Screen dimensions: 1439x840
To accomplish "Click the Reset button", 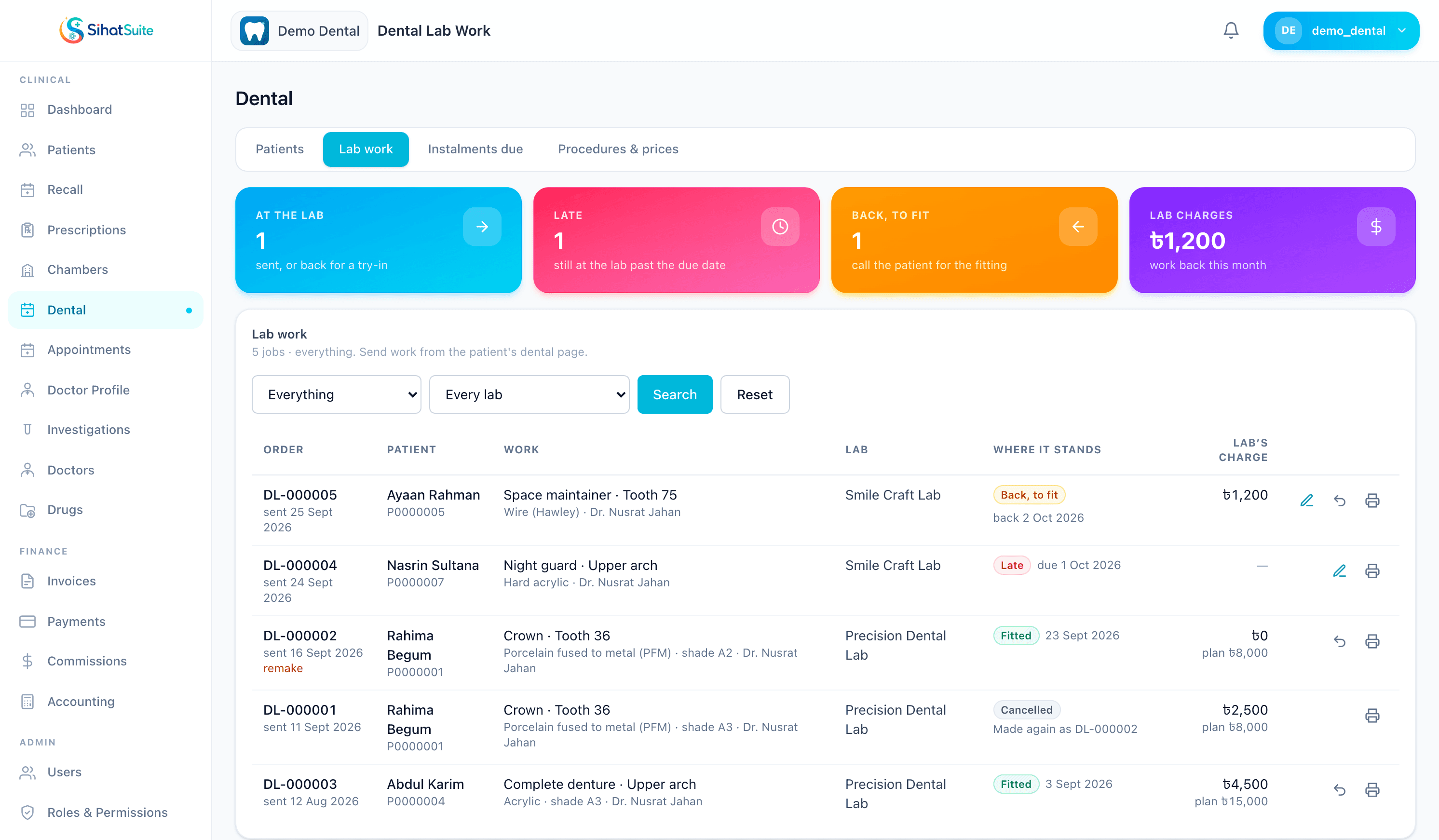I will [754, 394].
